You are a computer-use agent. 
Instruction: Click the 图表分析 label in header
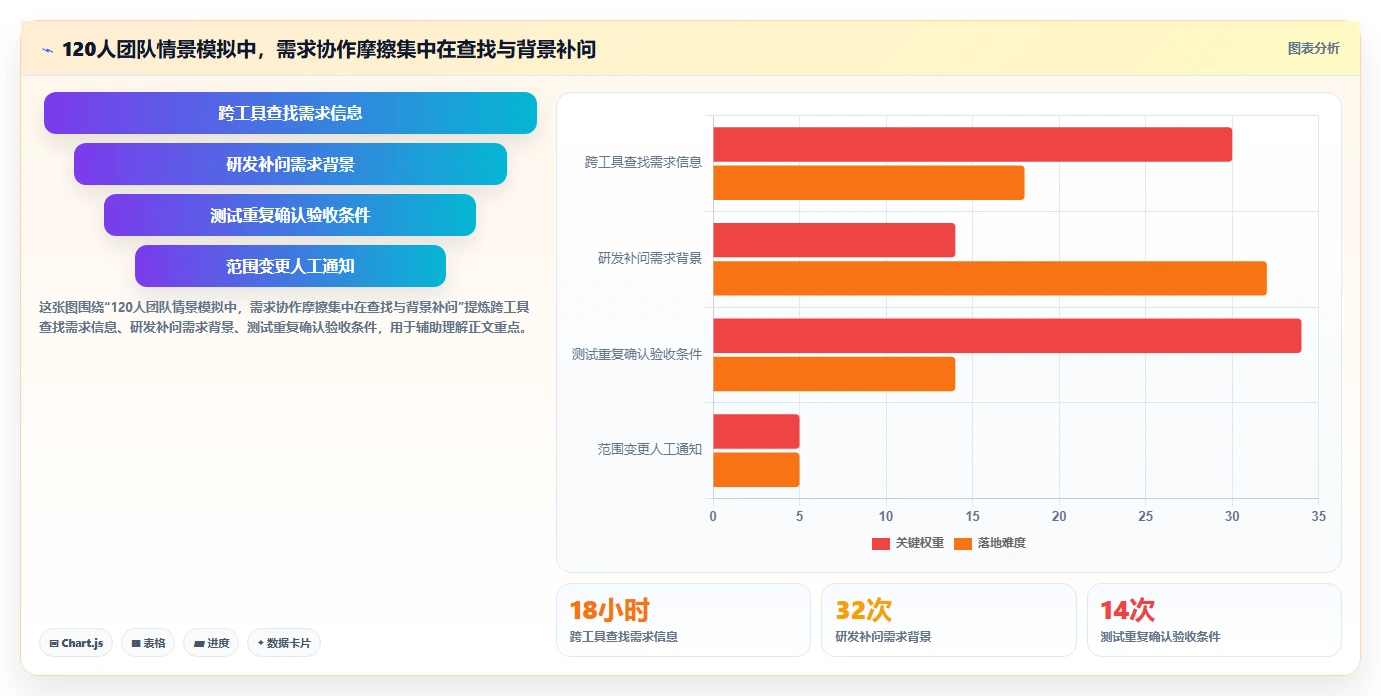pos(1313,48)
